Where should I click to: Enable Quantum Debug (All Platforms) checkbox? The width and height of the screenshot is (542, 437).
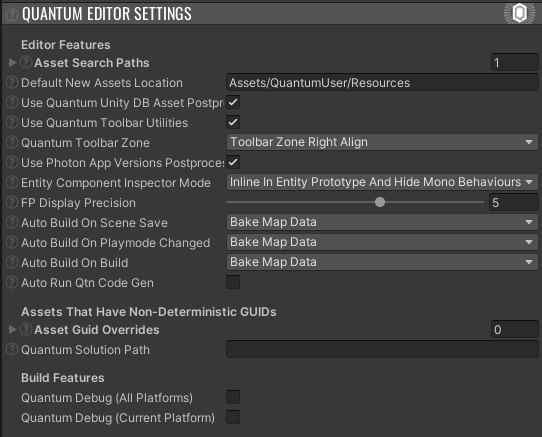pyautogui.click(x=233, y=397)
